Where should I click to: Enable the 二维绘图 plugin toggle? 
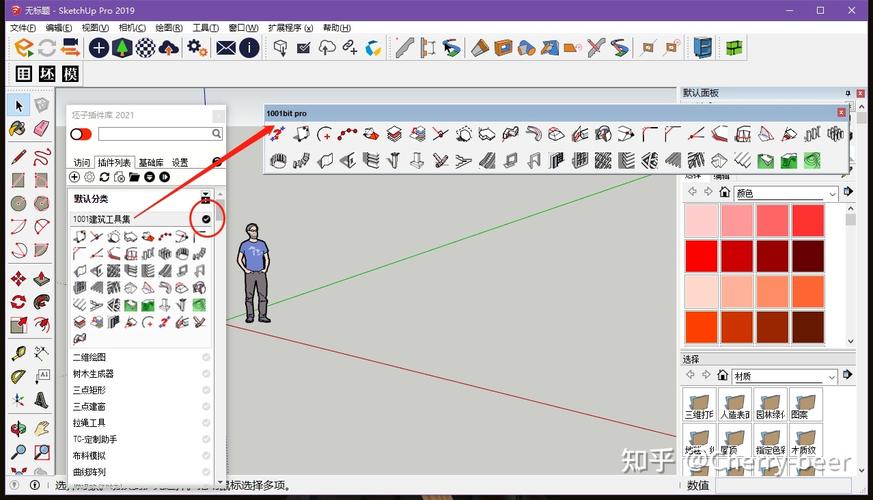coord(206,357)
